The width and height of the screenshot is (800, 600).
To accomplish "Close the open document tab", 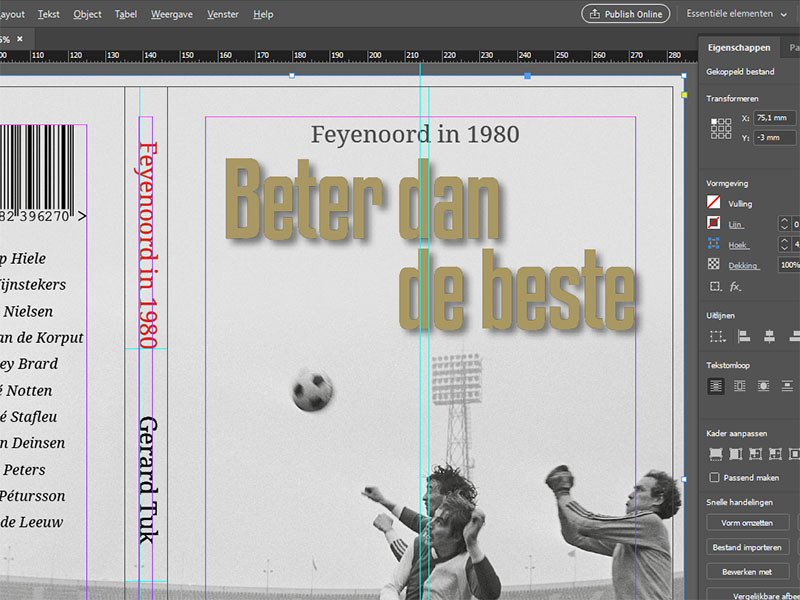I will click(x=20, y=39).
